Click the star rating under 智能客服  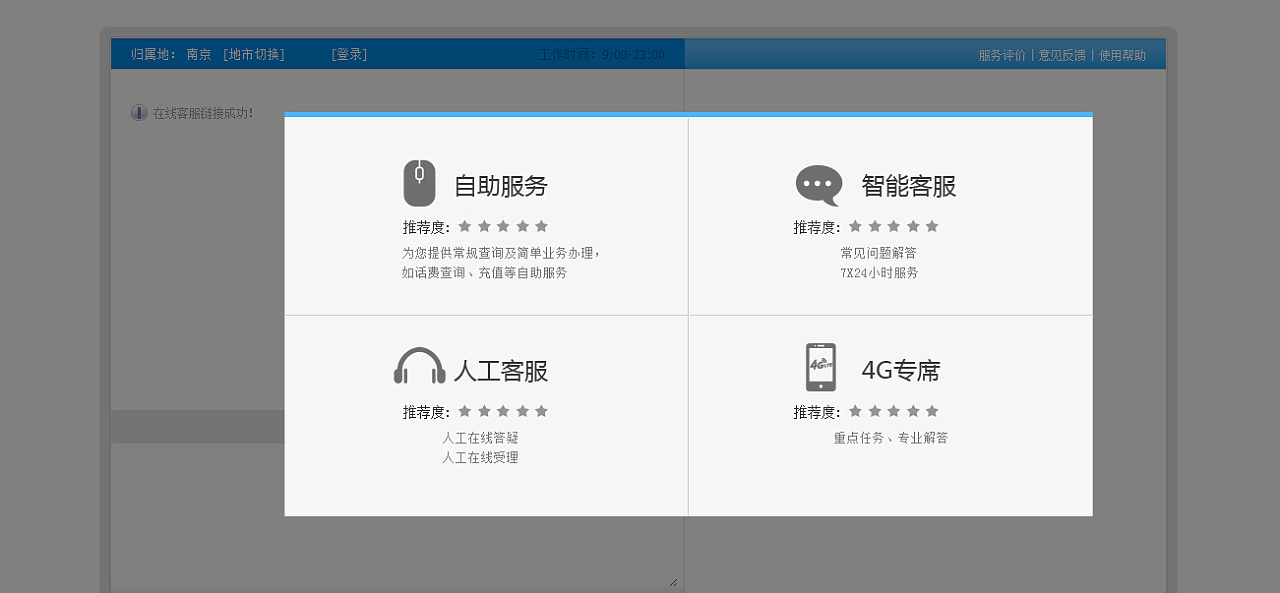(894, 227)
